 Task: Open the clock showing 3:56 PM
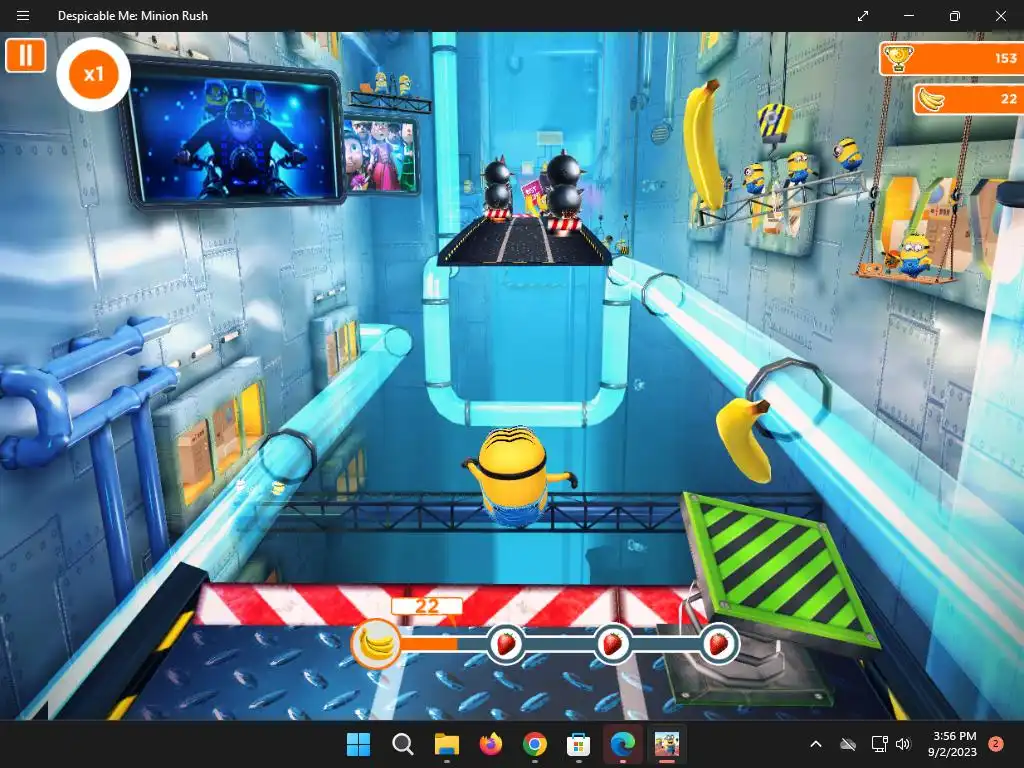click(x=952, y=744)
